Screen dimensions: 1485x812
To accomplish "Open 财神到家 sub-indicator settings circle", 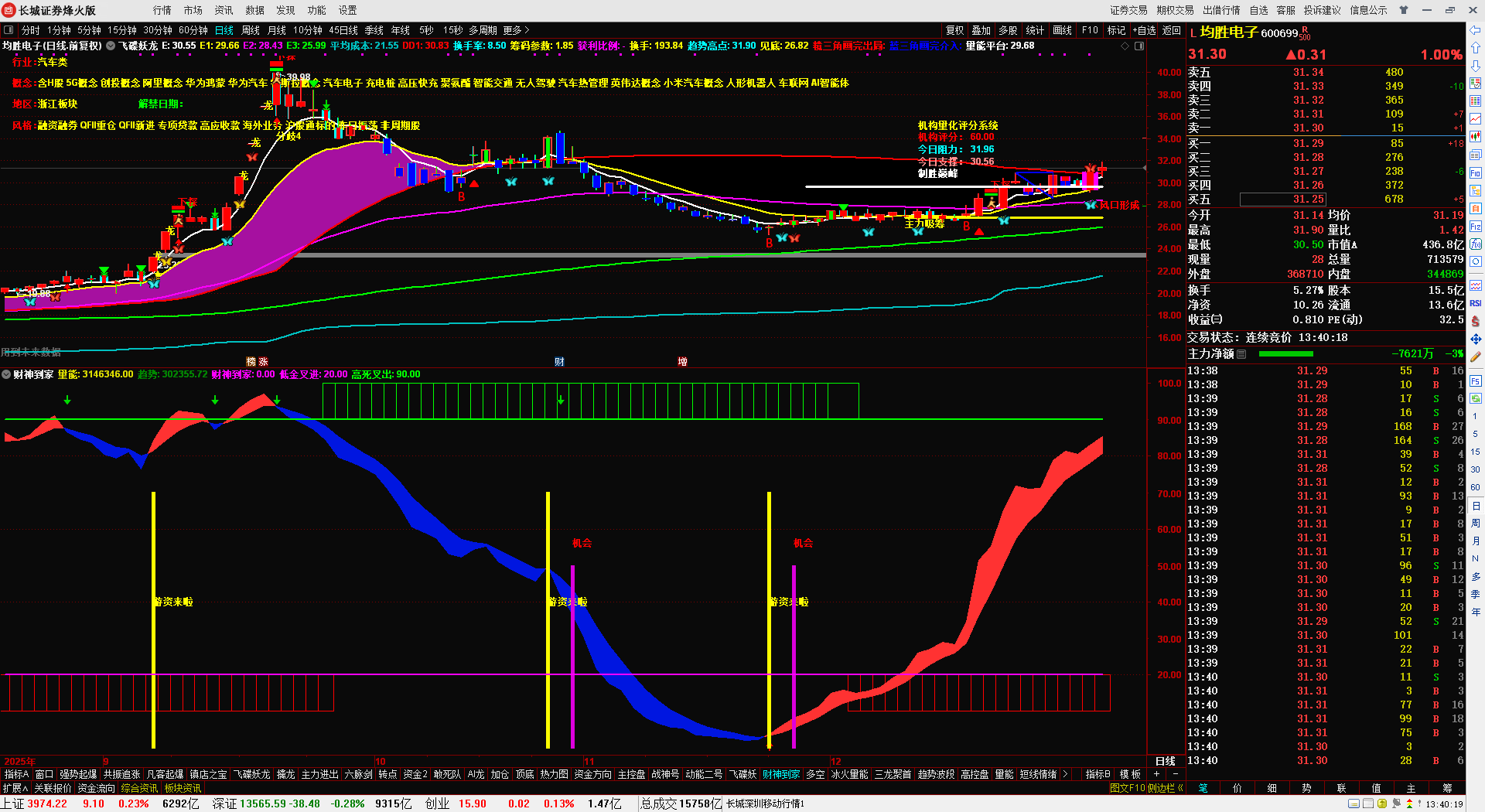I will (x=6, y=374).
